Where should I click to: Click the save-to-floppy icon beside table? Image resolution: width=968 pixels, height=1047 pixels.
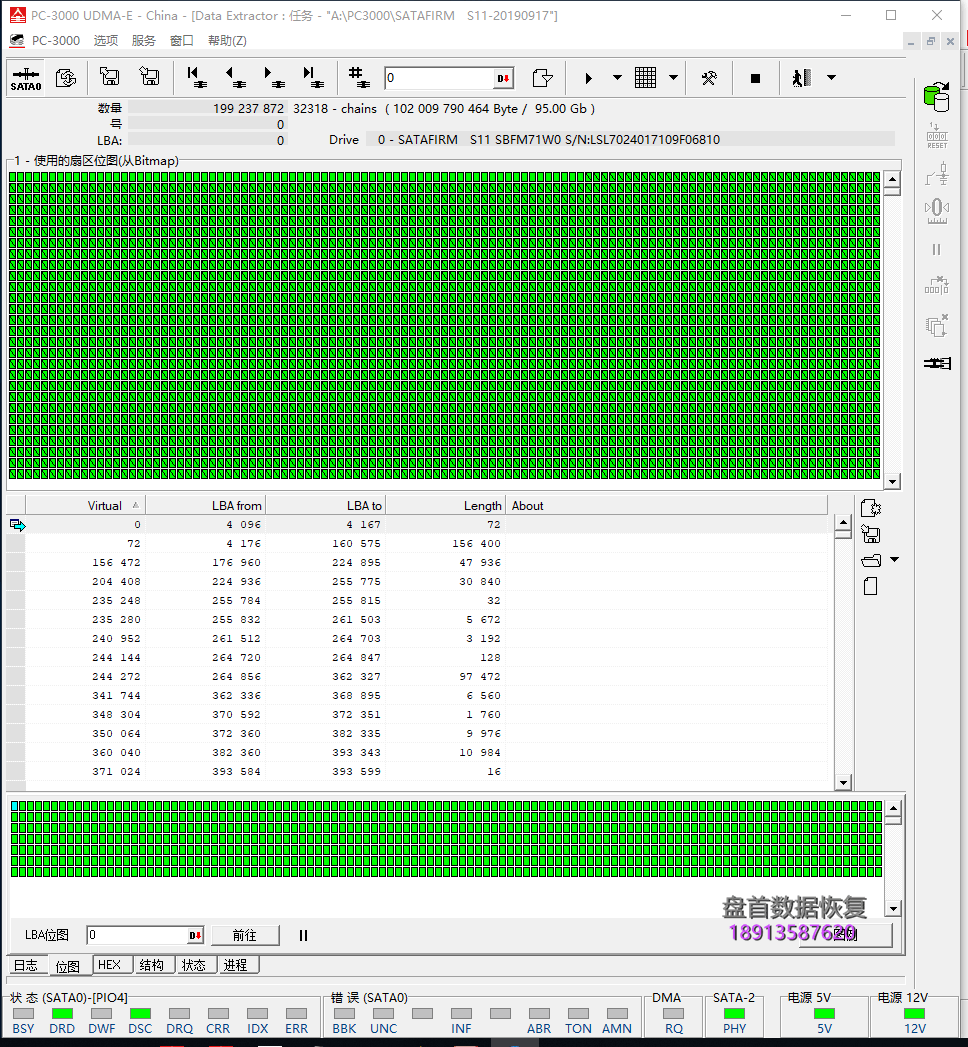pyautogui.click(x=871, y=534)
